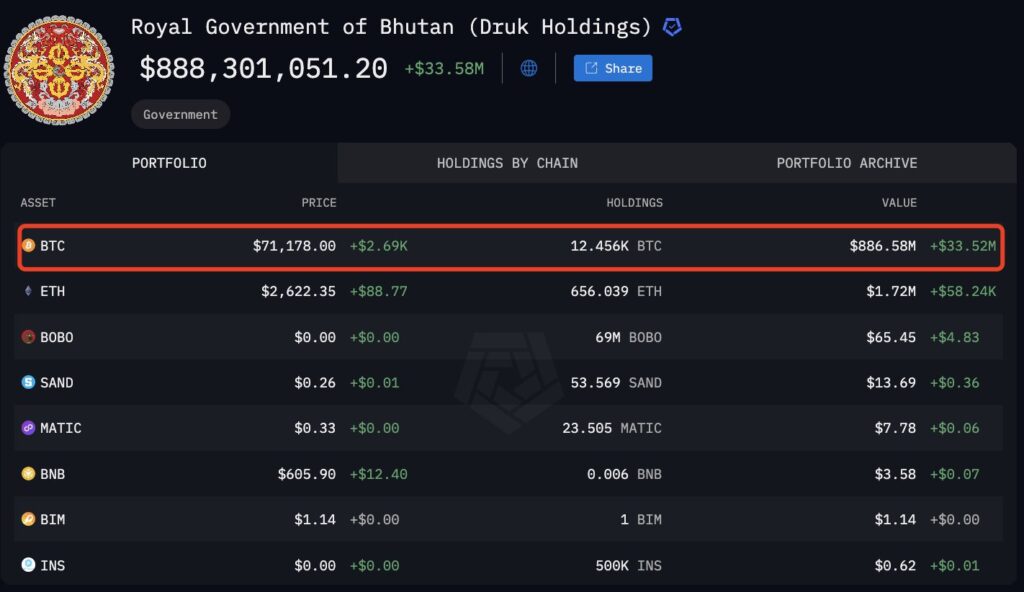Viewport: 1024px width, 592px height.
Task: Click the SAND token icon
Action: click(x=29, y=382)
